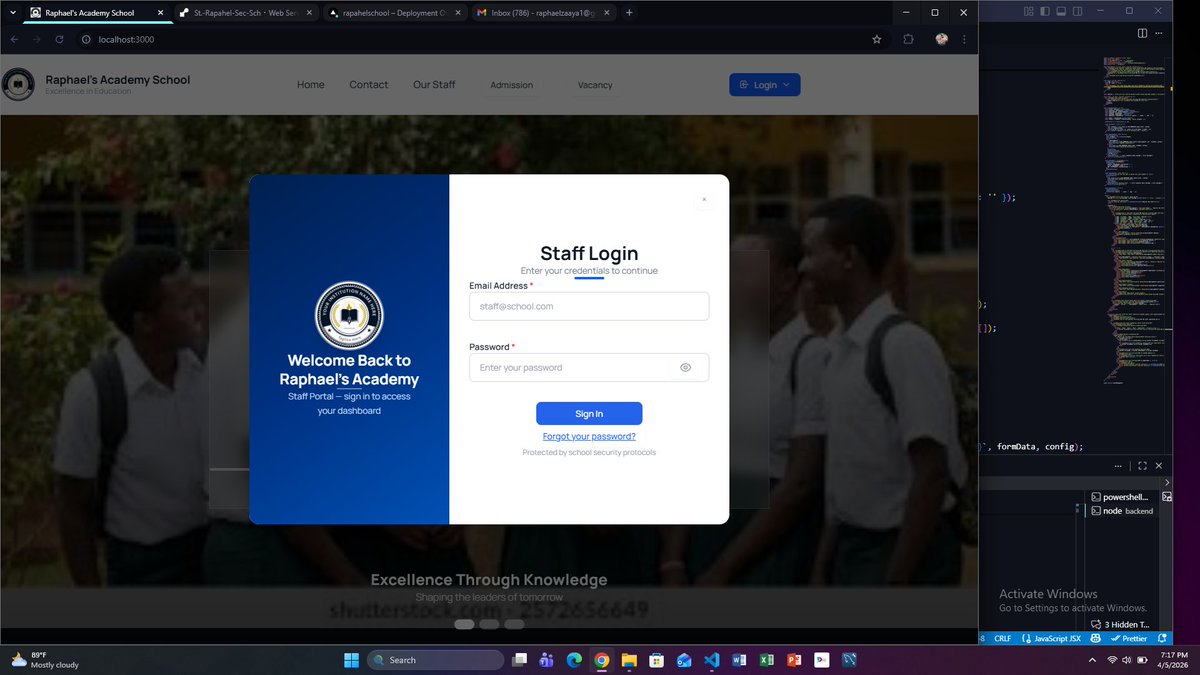Click the browser forward arrow
The image size is (1200, 675).
coord(37,39)
